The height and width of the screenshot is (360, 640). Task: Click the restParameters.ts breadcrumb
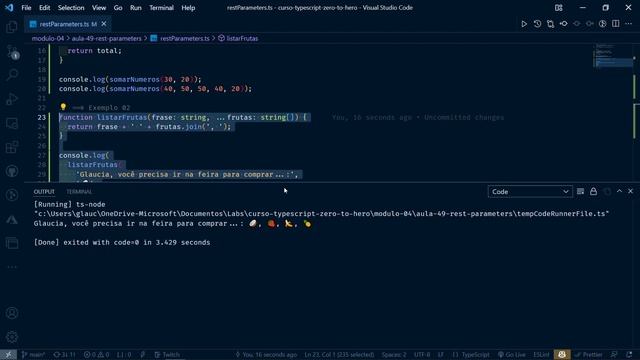[x=180, y=38]
